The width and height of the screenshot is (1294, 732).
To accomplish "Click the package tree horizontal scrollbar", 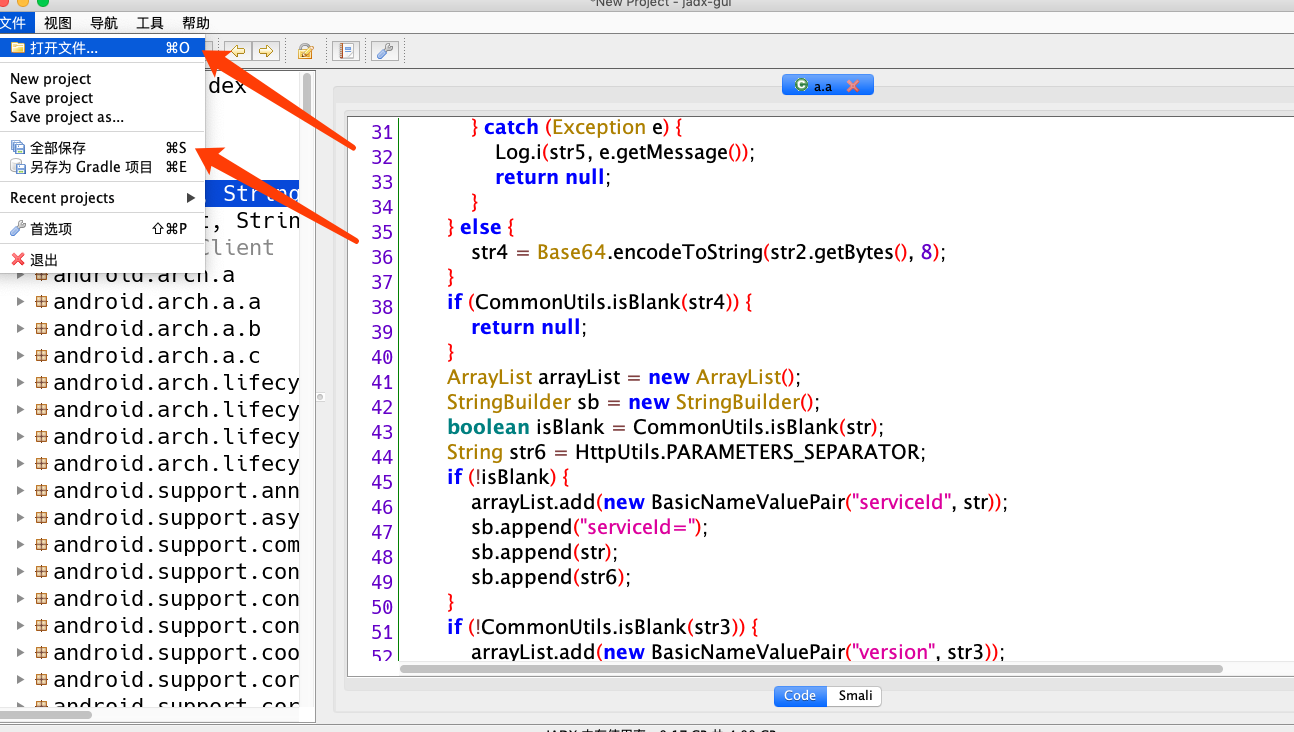I will [46, 715].
